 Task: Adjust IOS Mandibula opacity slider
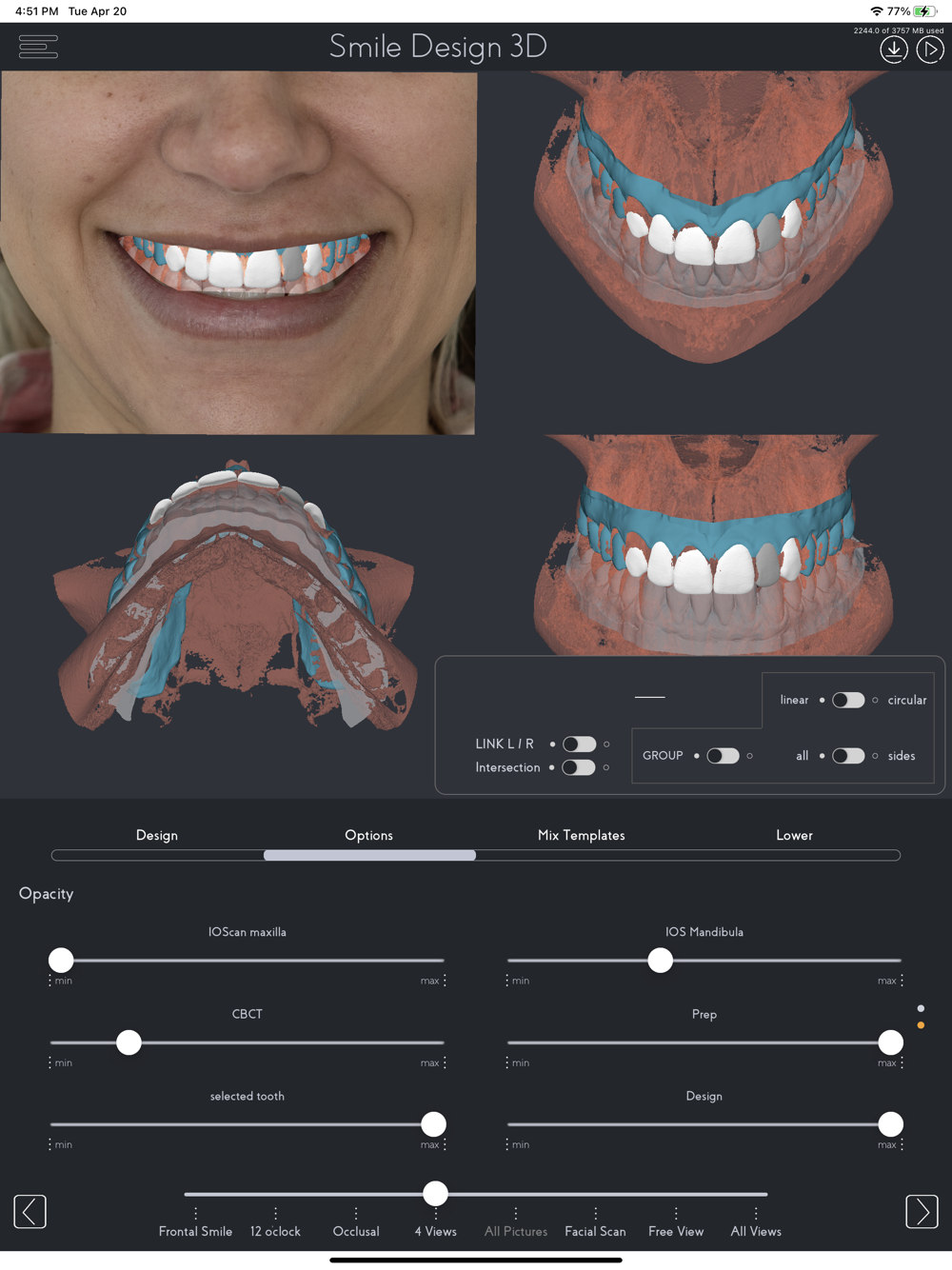pos(660,960)
